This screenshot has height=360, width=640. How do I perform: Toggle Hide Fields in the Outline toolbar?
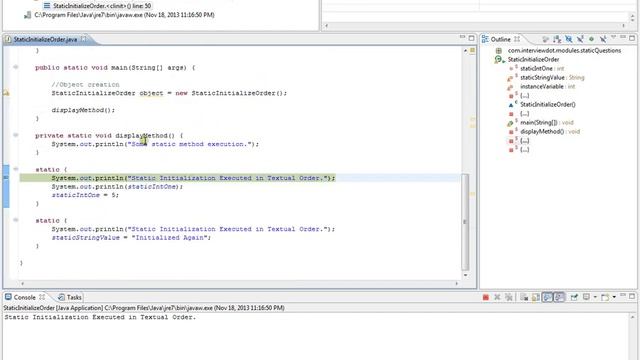[x=569, y=39]
